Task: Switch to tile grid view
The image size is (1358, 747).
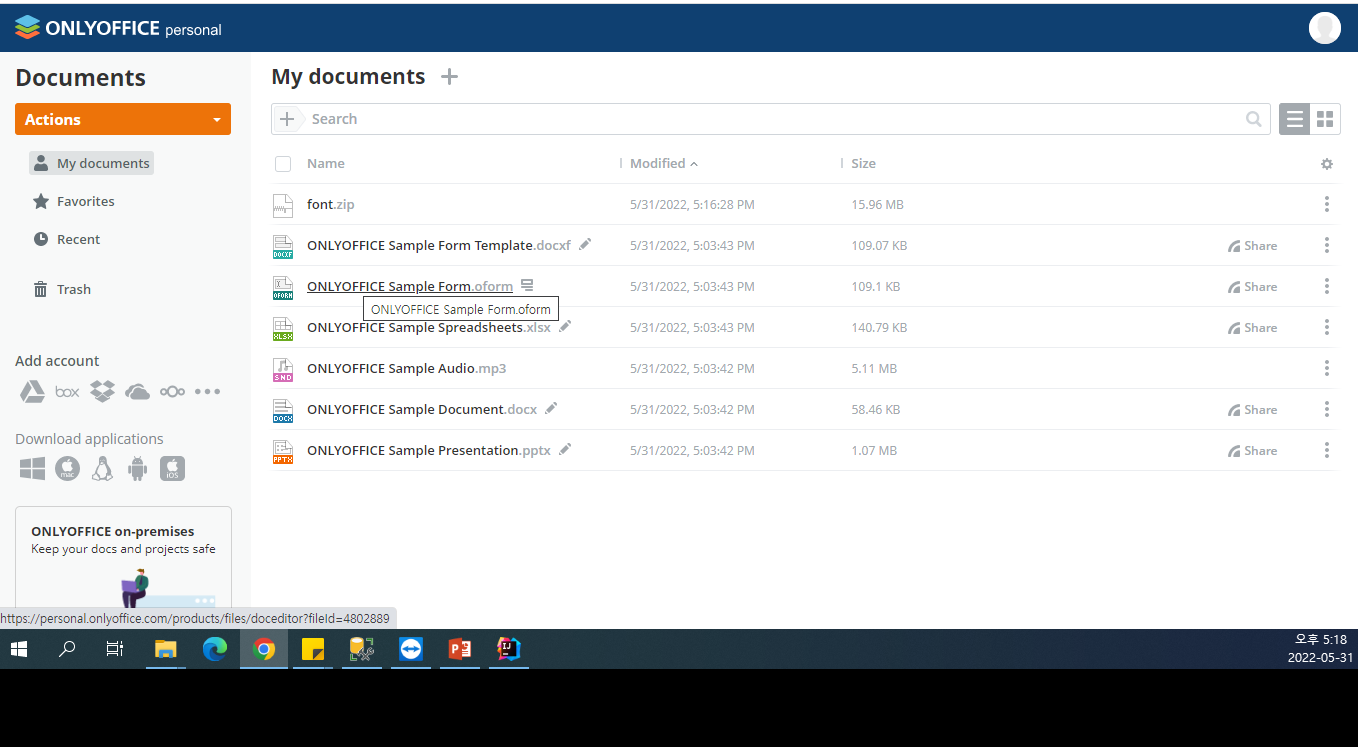Action: tap(1325, 119)
